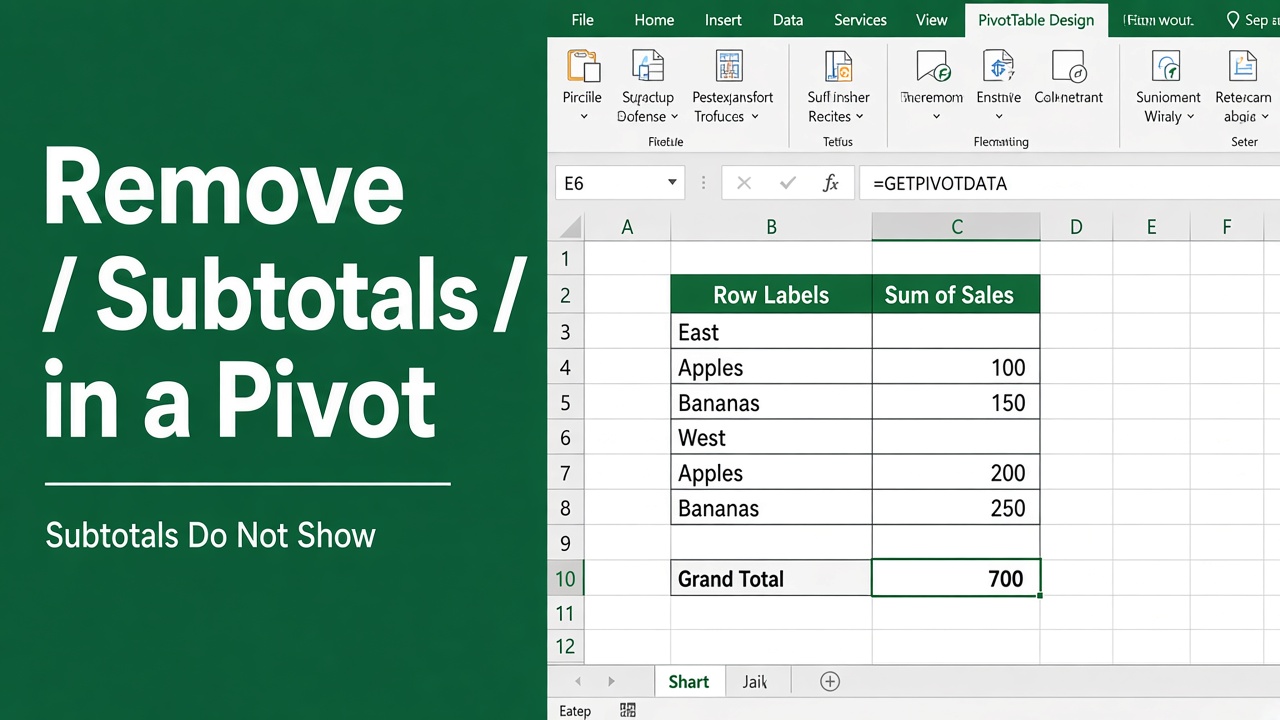Switch to the Shart sheet tab
The height and width of the screenshot is (720, 1280).
pyautogui.click(x=689, y=682)
